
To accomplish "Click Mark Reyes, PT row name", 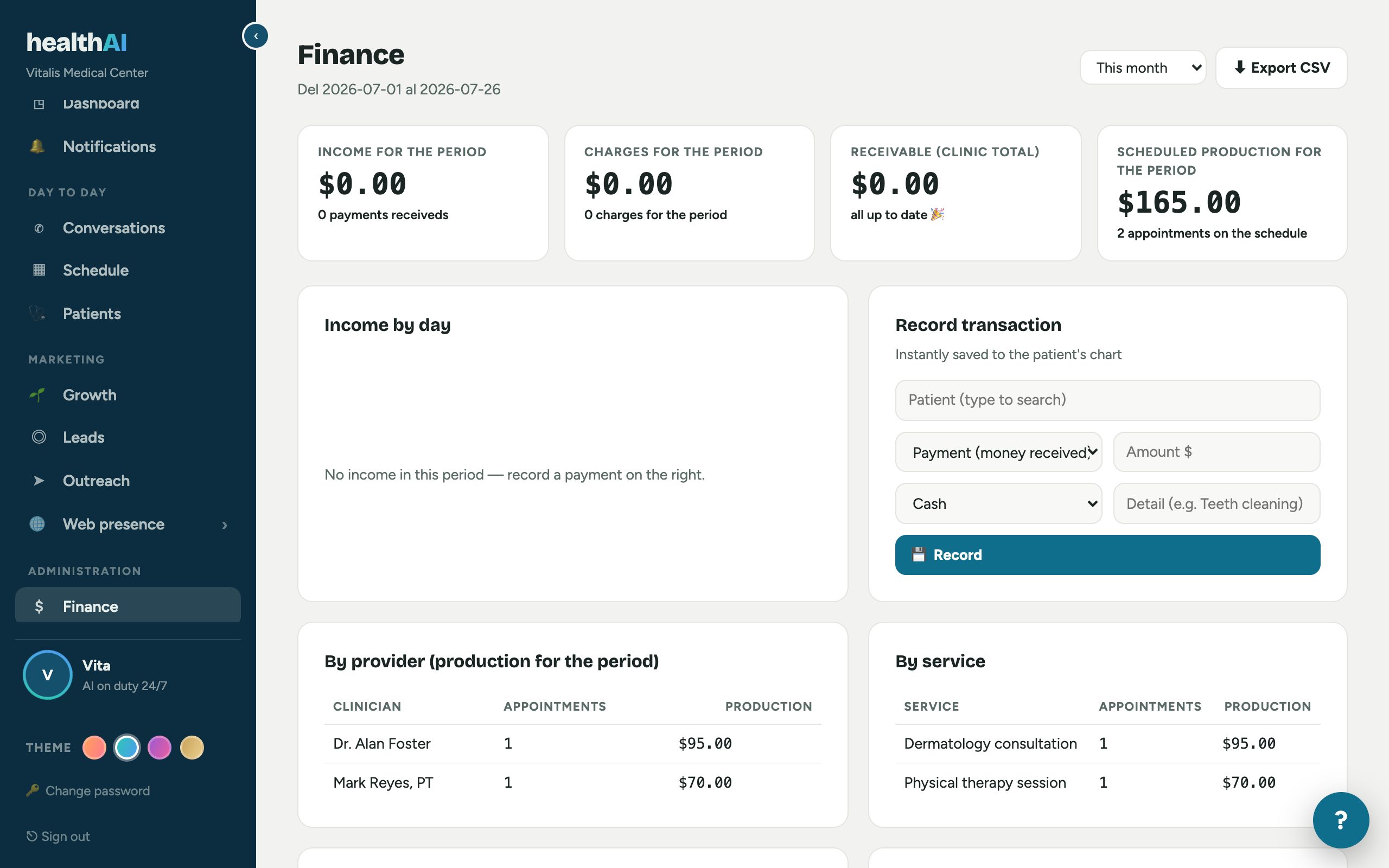I will click(x=384, y=782).
